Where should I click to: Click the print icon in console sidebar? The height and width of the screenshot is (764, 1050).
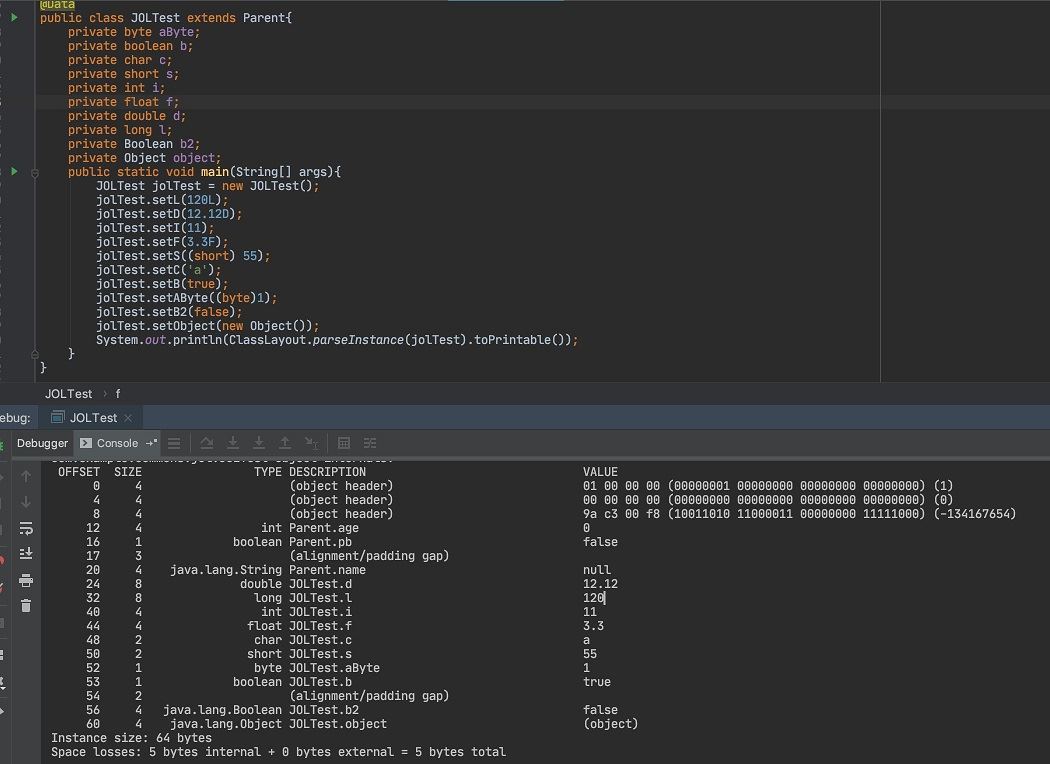click(x=26, y=580)
